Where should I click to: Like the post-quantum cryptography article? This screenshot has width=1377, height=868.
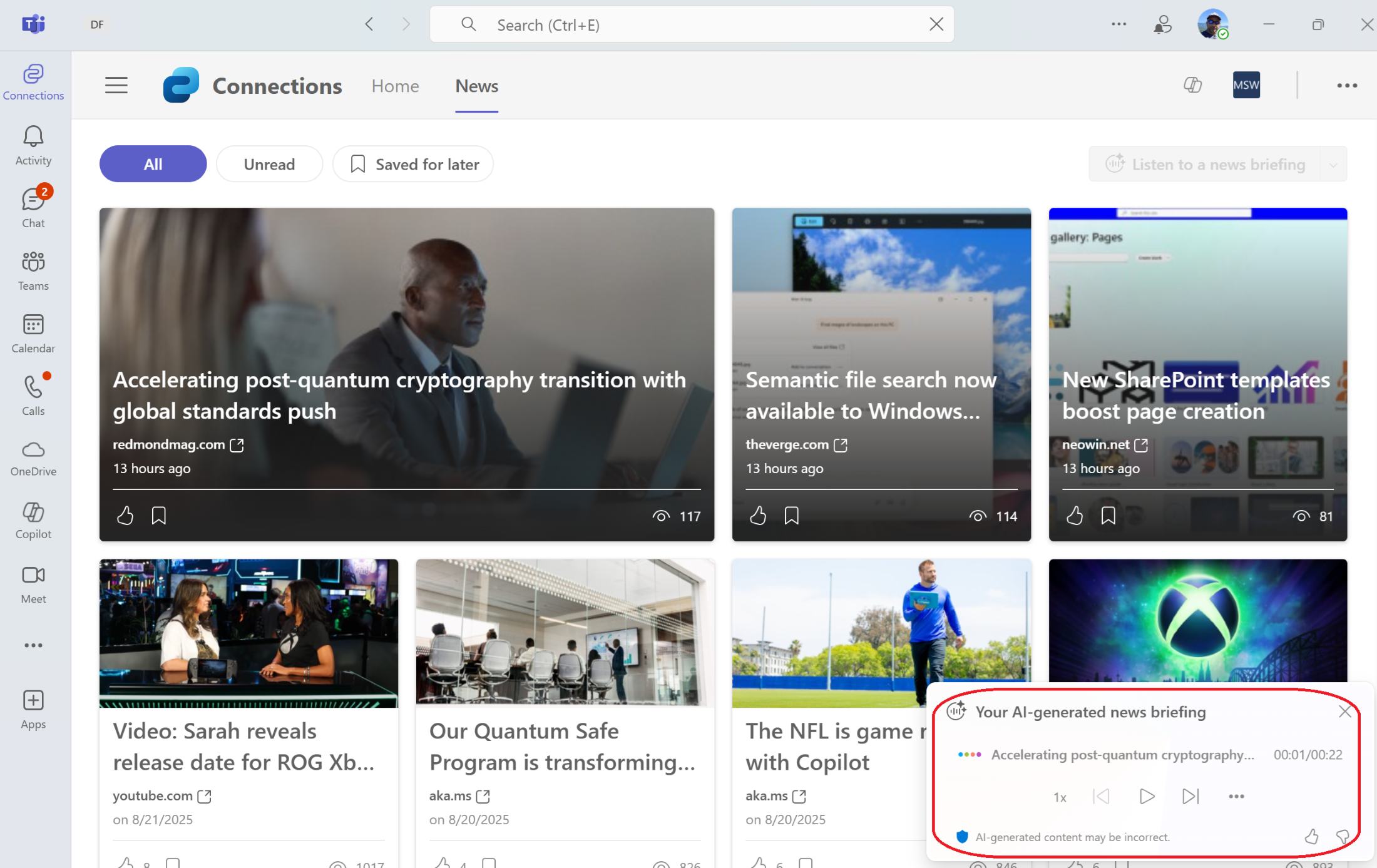tap(125, 516)
